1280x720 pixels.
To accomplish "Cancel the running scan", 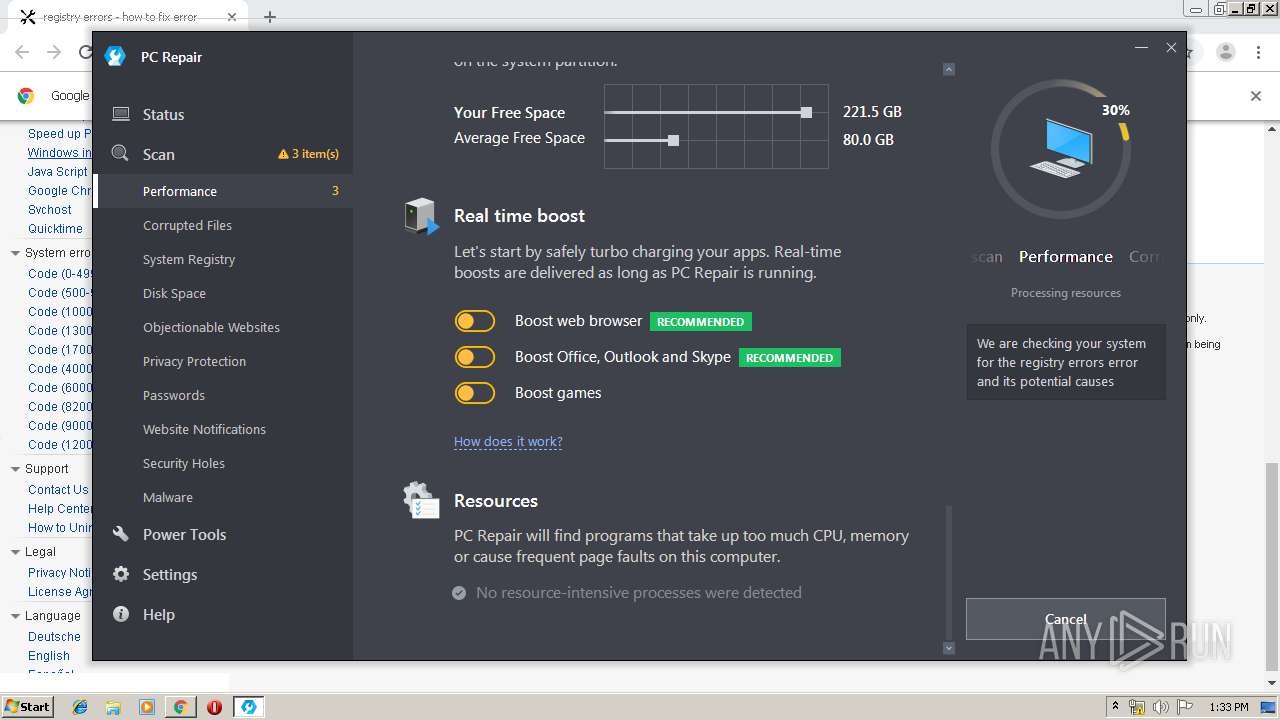I will (1066, 619).
